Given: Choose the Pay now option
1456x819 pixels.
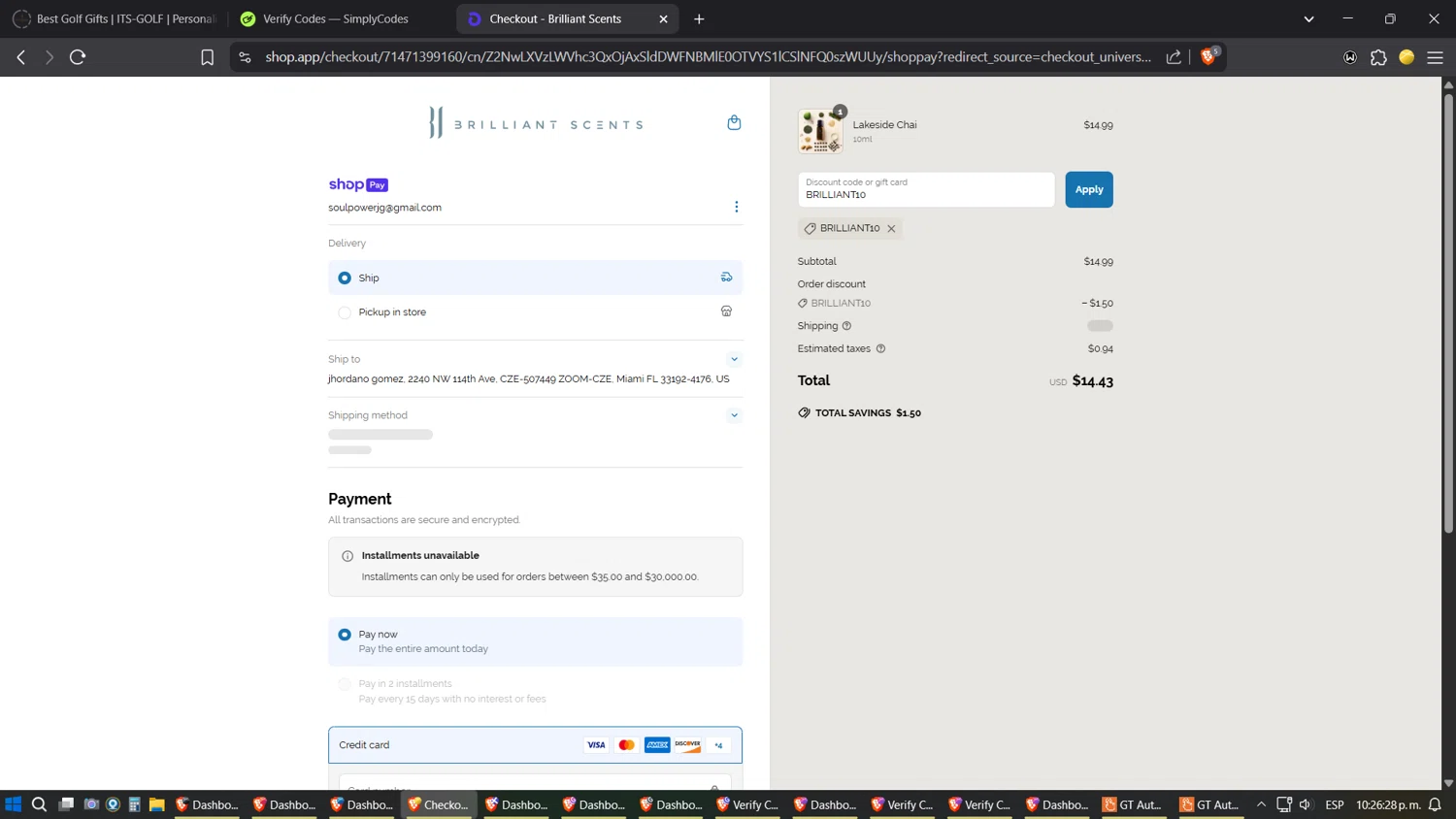Looking at the screenshot, I should pyautogui.click(x=535, y=641).
